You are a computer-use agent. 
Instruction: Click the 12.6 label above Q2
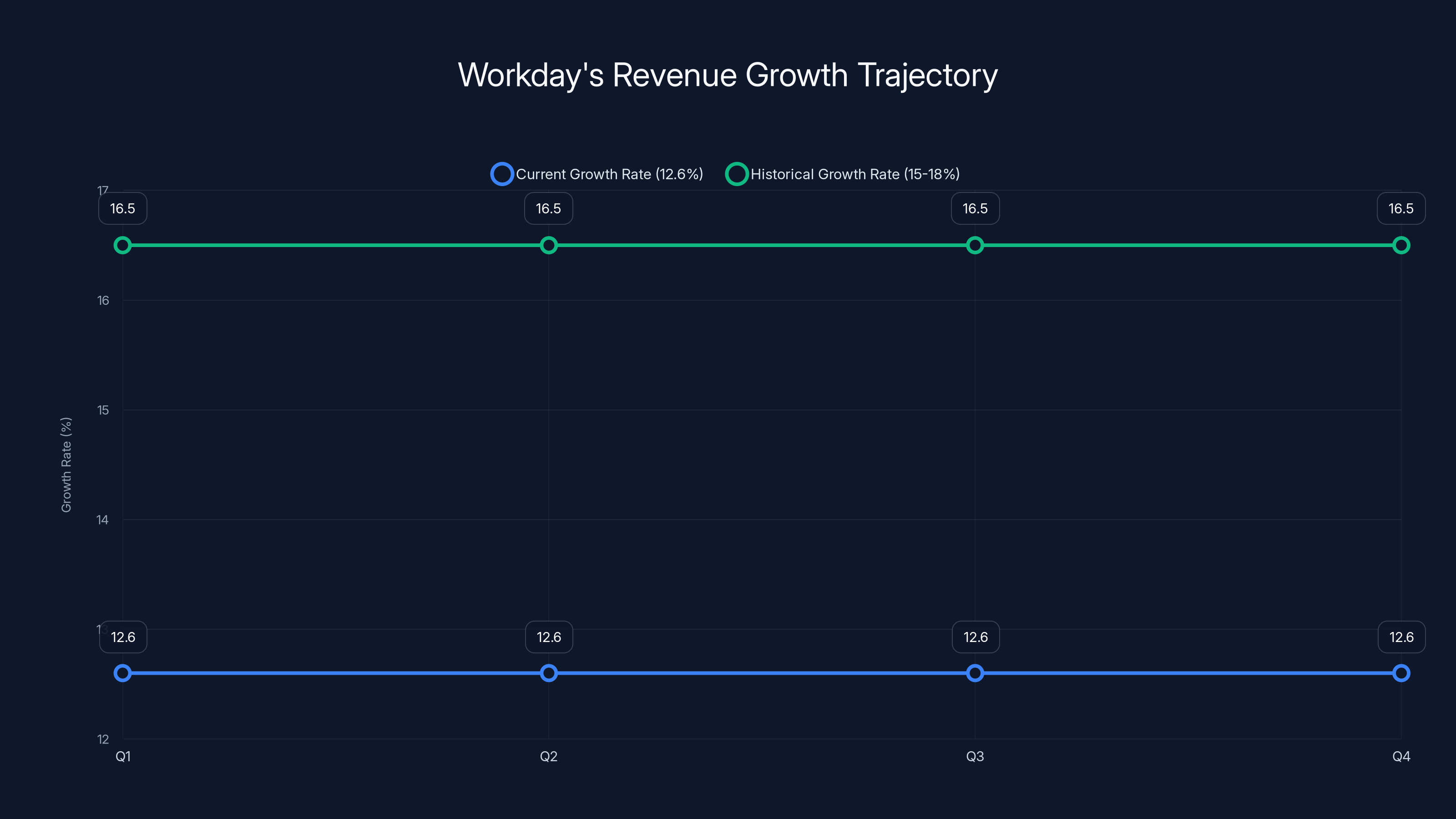[549, 637]
